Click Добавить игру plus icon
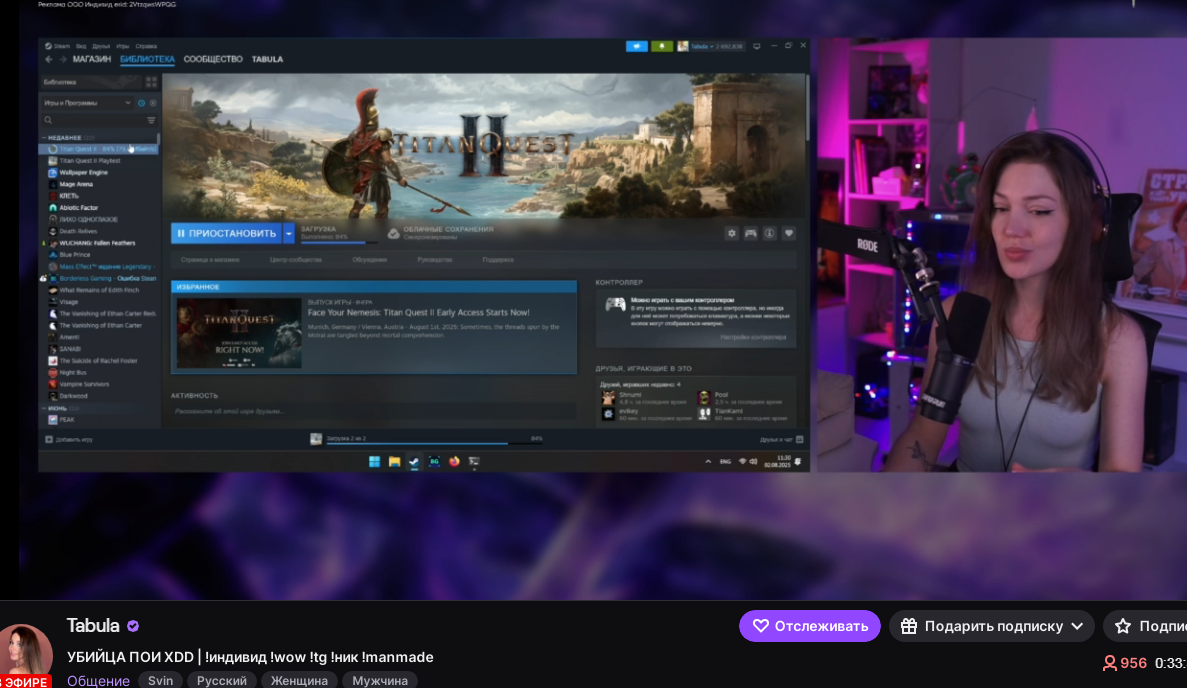Image resolution: width=1187 pixels, height=688 pixels. coord(48,439)
